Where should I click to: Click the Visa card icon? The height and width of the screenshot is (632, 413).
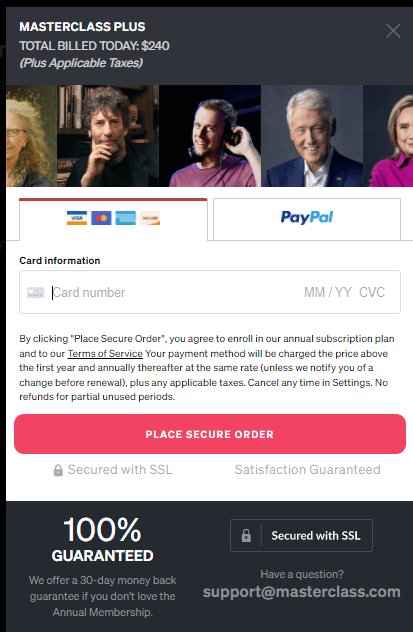tap(77, 218)
